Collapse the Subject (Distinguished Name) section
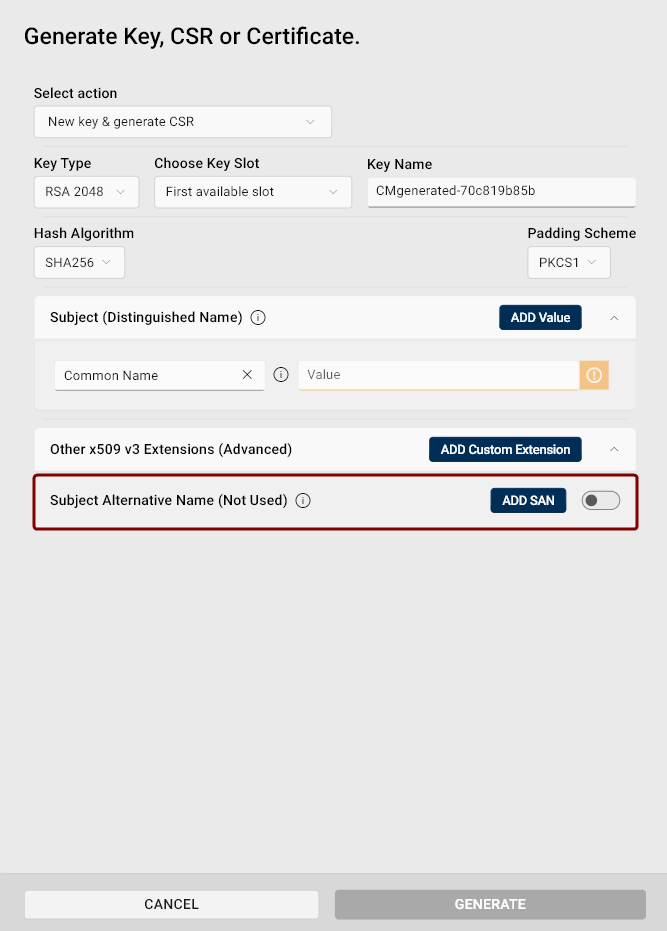667x931 pixels. point(614,318)
